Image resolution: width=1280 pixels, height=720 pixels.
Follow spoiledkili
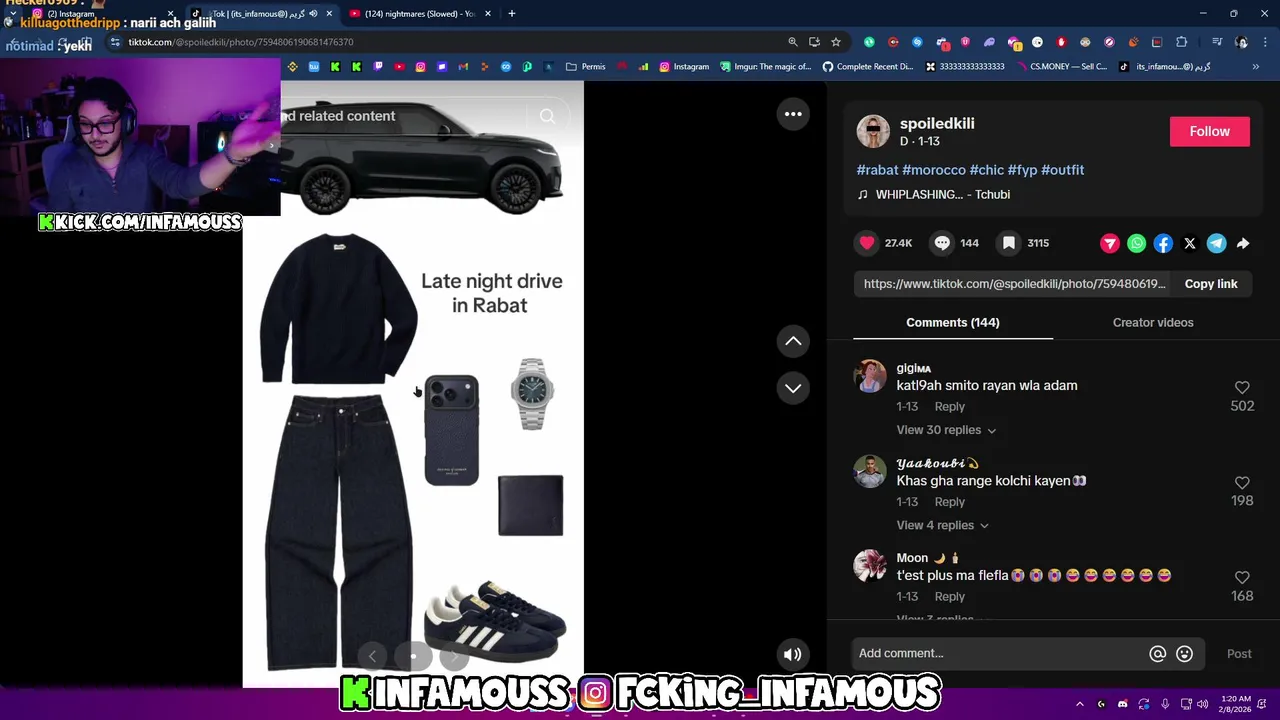click(1209, 131)
